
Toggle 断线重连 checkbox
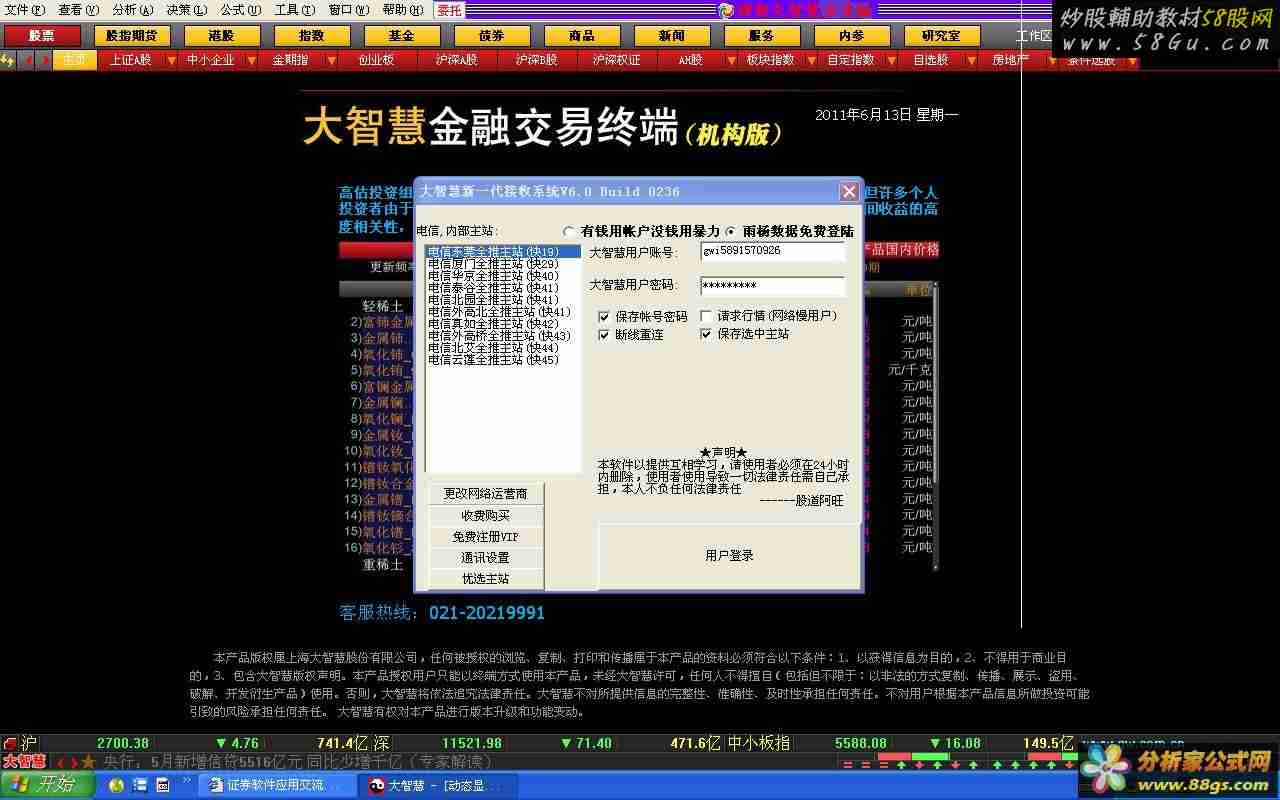pyautogui.click(x=604, y=334)
